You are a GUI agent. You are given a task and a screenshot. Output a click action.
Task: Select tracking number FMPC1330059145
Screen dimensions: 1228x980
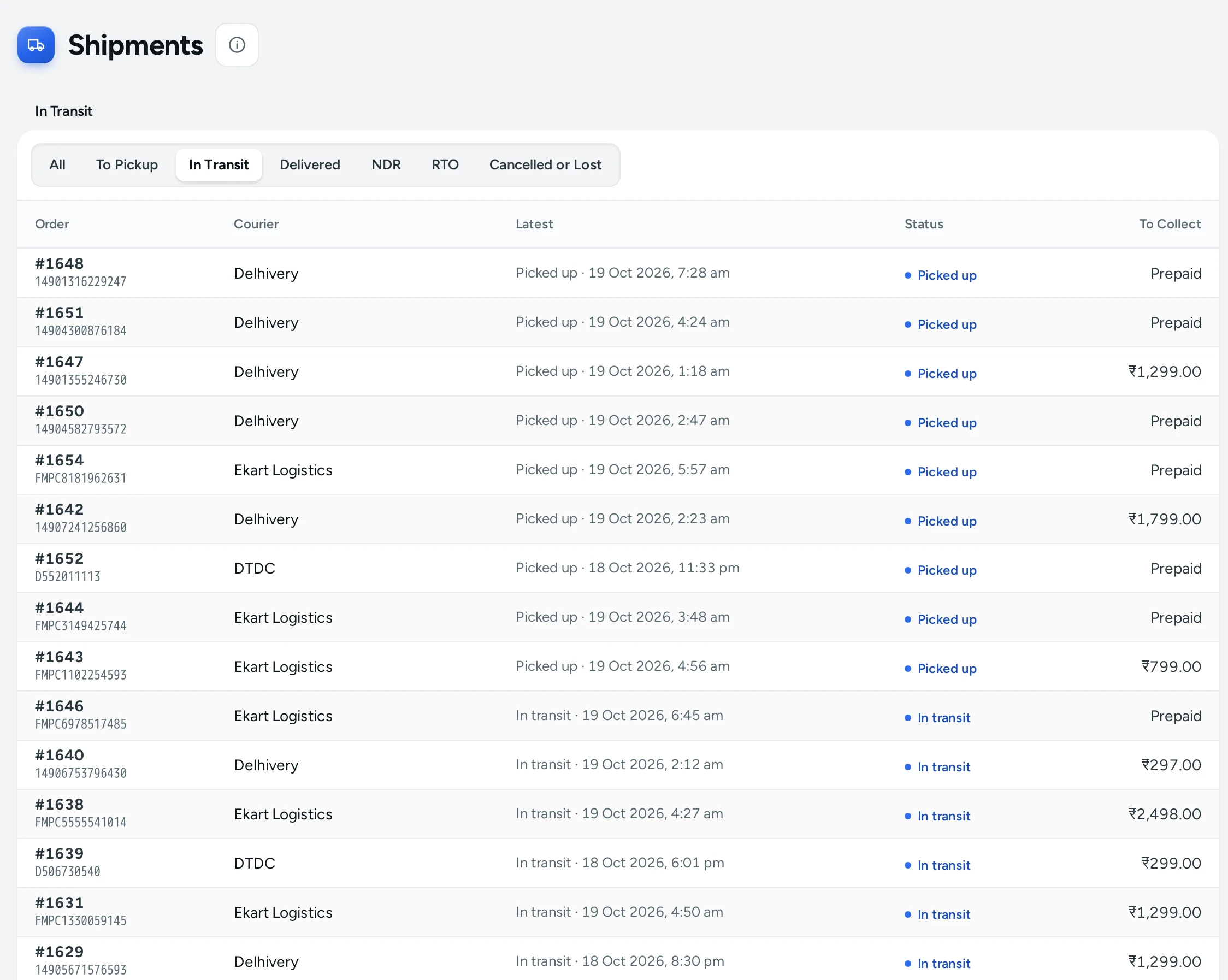[x=80, y=921]
